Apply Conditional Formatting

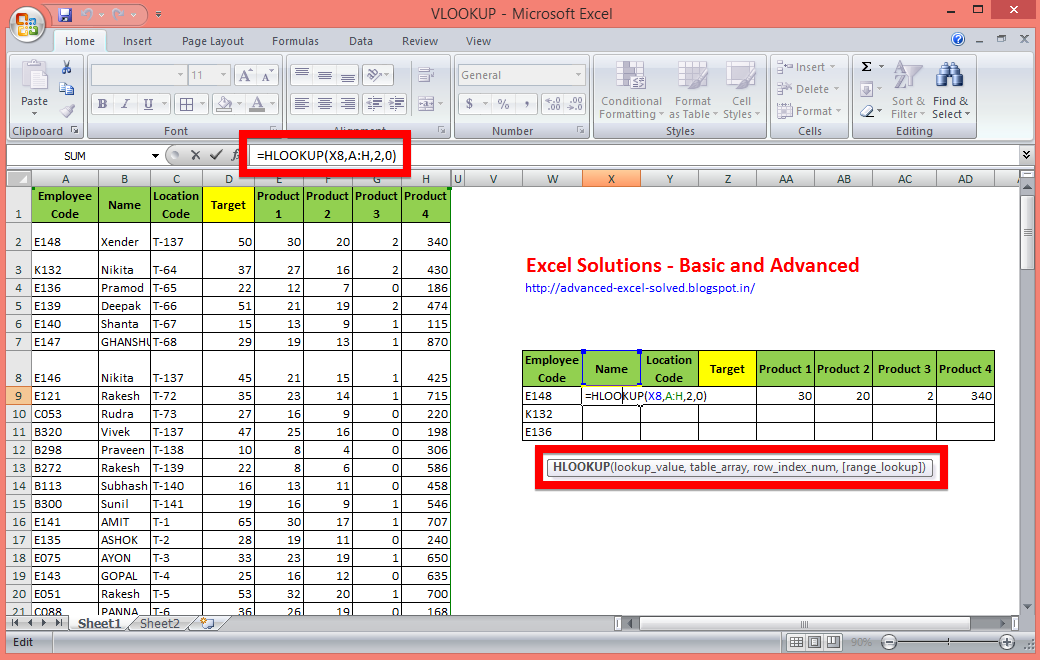coord(630,90)
